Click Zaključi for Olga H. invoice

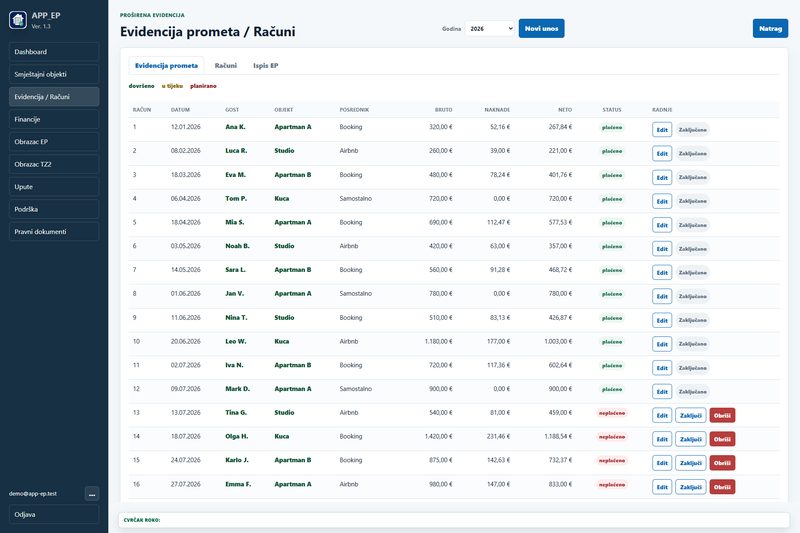click(x=691, y=439)
